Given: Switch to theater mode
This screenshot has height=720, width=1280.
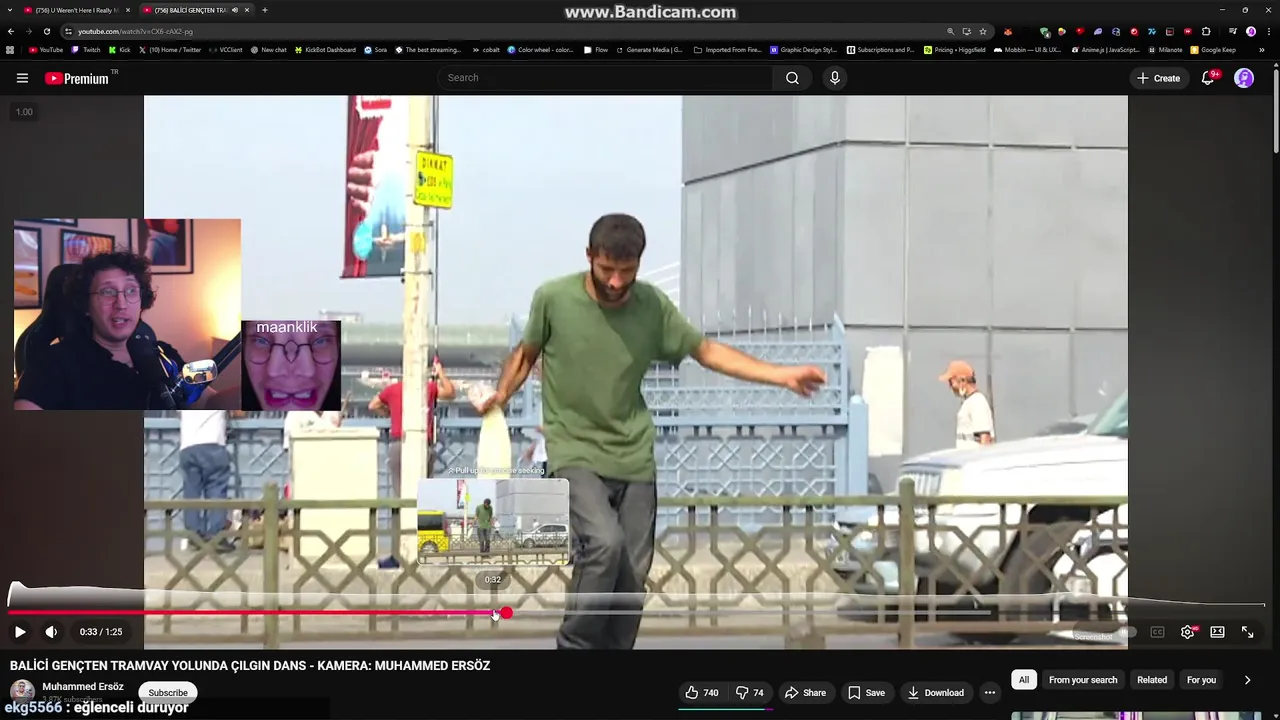Looking at the screenshot, I should [x=1217, y=632].
